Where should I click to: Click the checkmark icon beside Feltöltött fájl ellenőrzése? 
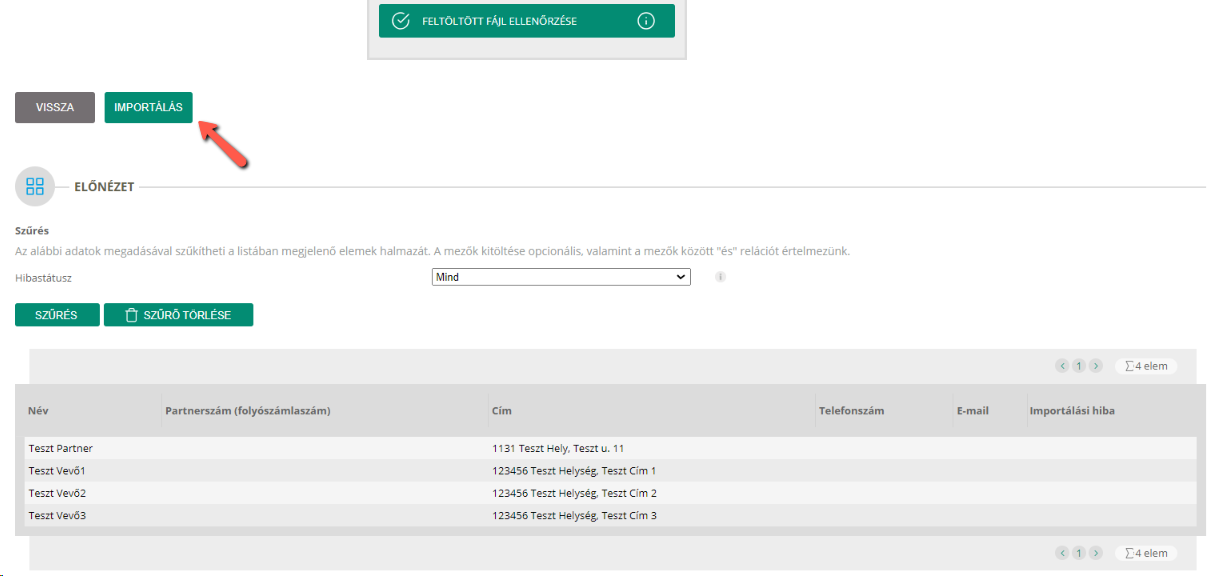(x=400, y=21)
